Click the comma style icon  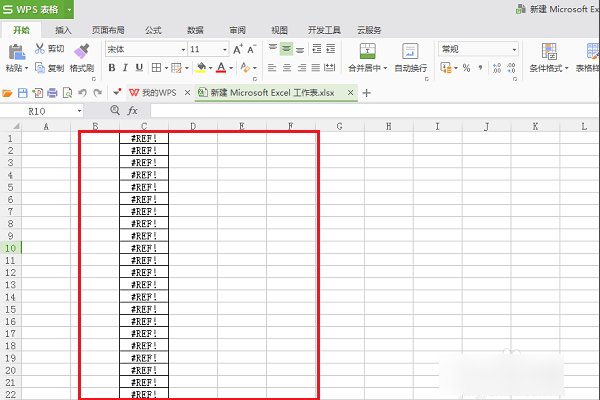click(480, 68)
